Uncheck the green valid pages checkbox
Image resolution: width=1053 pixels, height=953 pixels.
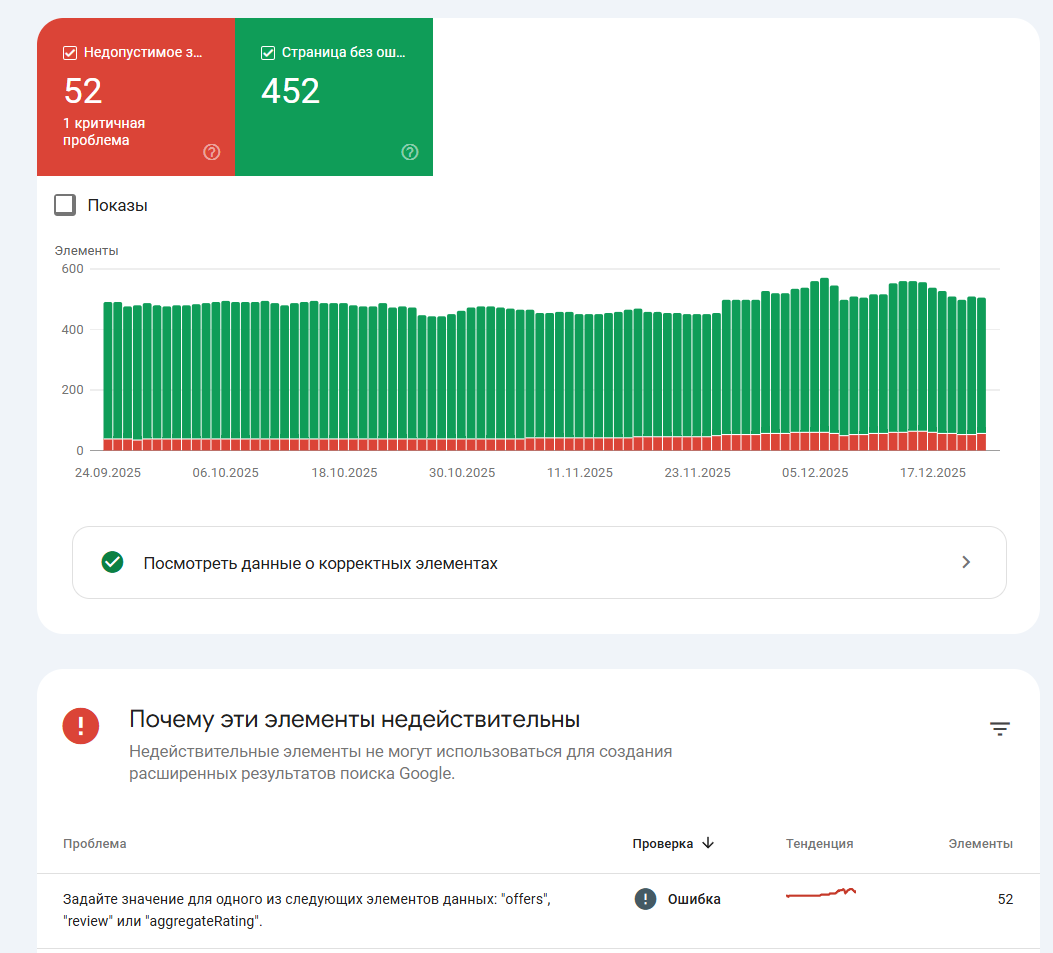[x=268, y=53]
